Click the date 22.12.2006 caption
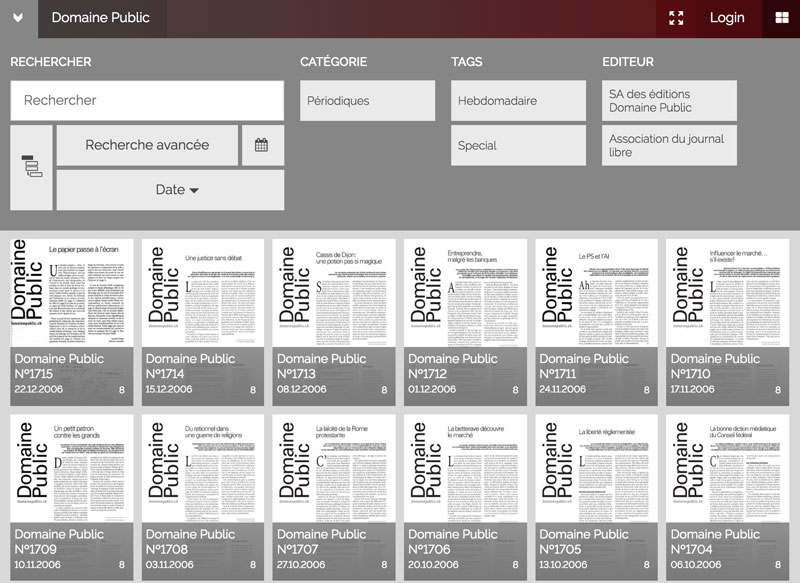Viewport: 800px width, 583px height. (x=39, y=389)
